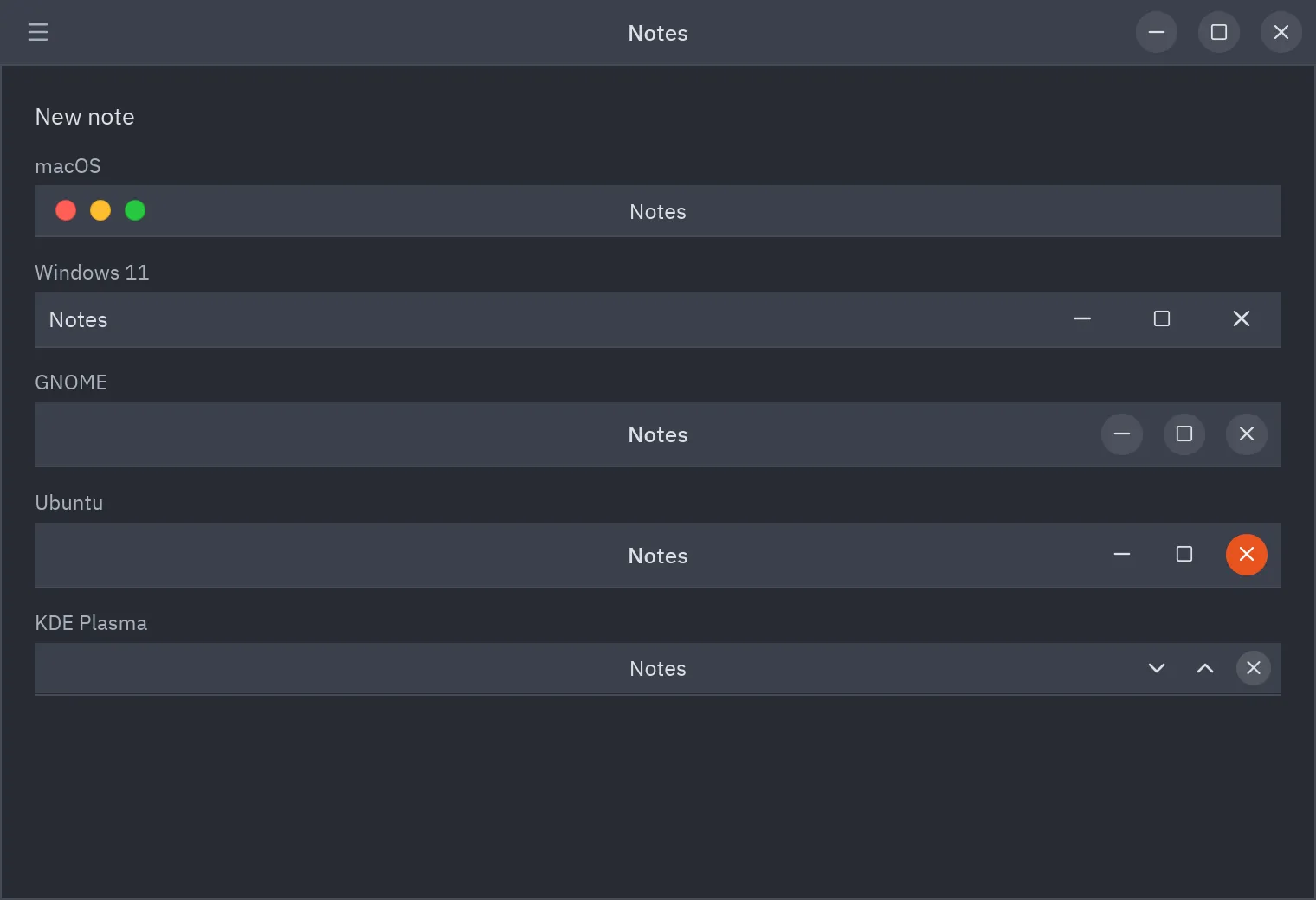Maximize the main Notes window
Image resolution: width=1316 pixels, height=900 pixels.
1219,32
